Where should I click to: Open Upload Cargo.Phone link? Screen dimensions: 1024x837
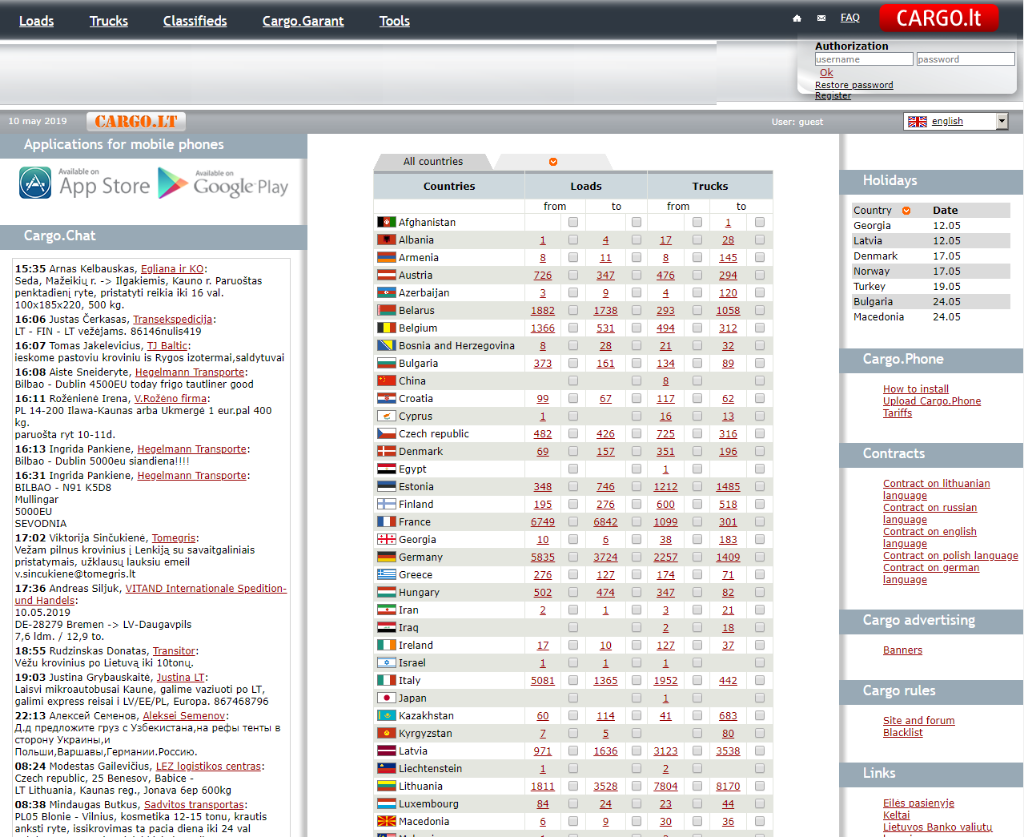(x=932, y=401)
